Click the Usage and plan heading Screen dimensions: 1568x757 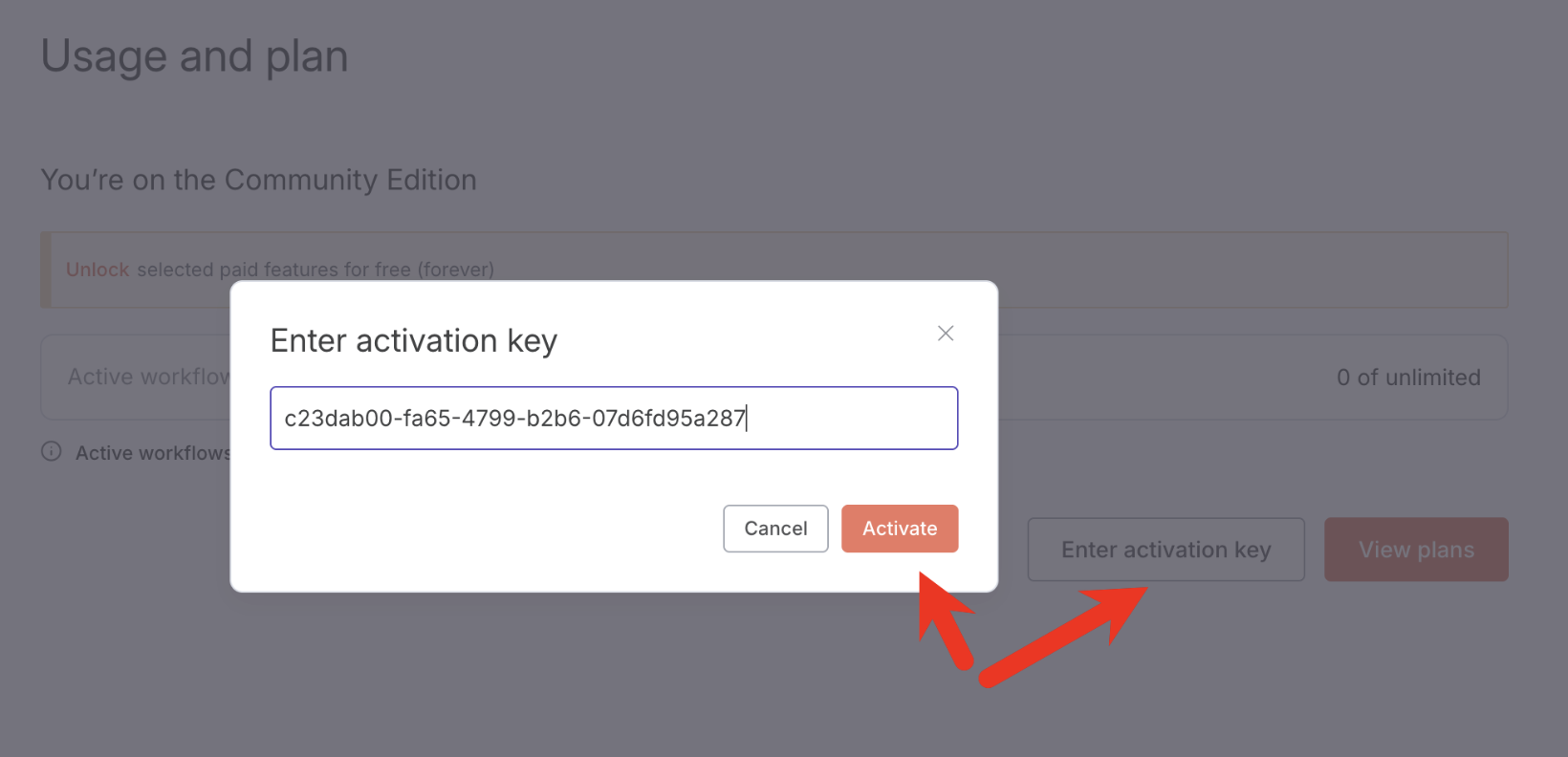[195, 56]
